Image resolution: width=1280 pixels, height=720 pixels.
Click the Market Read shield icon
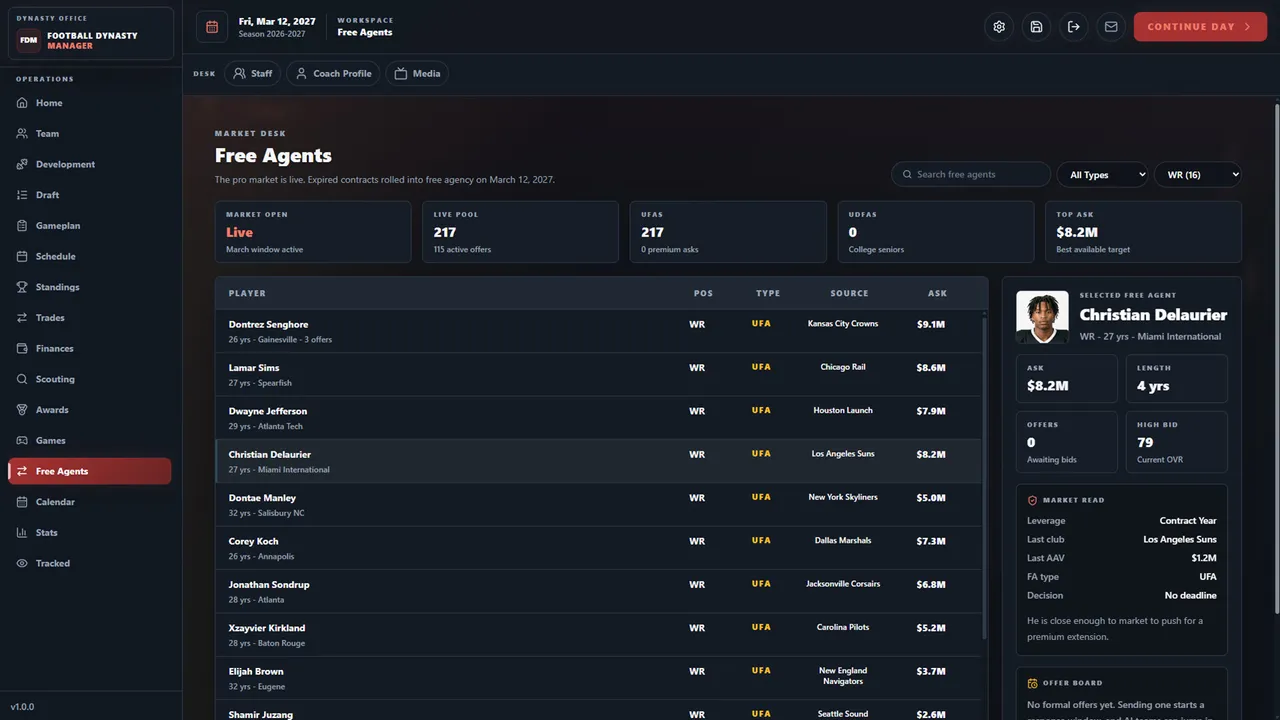click(1033, 500)
